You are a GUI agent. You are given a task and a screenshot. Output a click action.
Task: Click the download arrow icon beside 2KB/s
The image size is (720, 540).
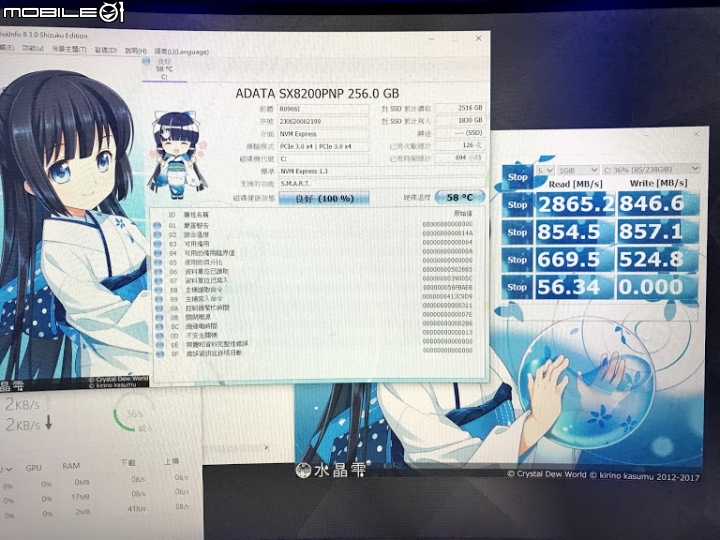click(48, 423)
